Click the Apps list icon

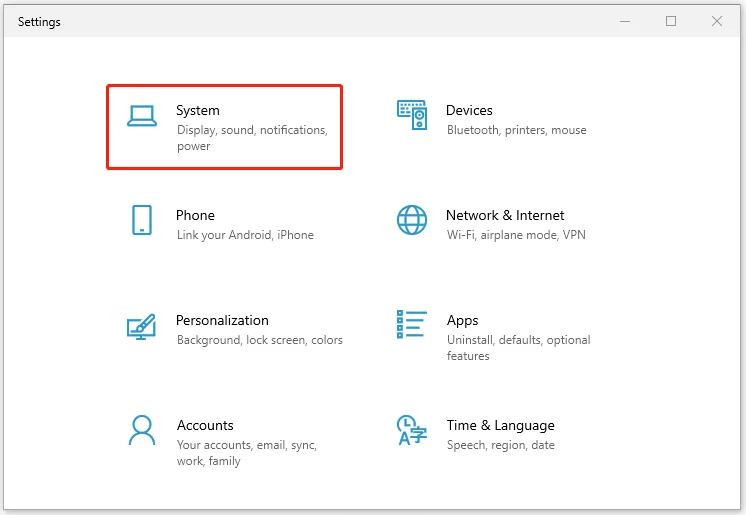tap(412, 324)
